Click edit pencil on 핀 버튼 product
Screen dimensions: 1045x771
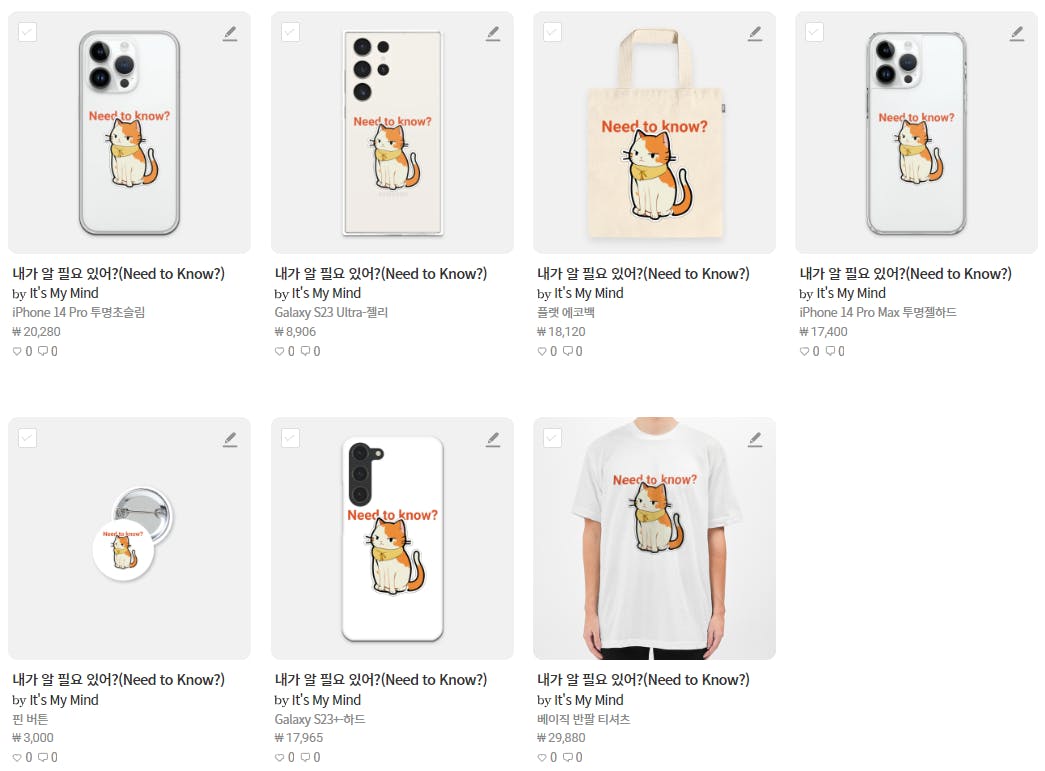230,439
